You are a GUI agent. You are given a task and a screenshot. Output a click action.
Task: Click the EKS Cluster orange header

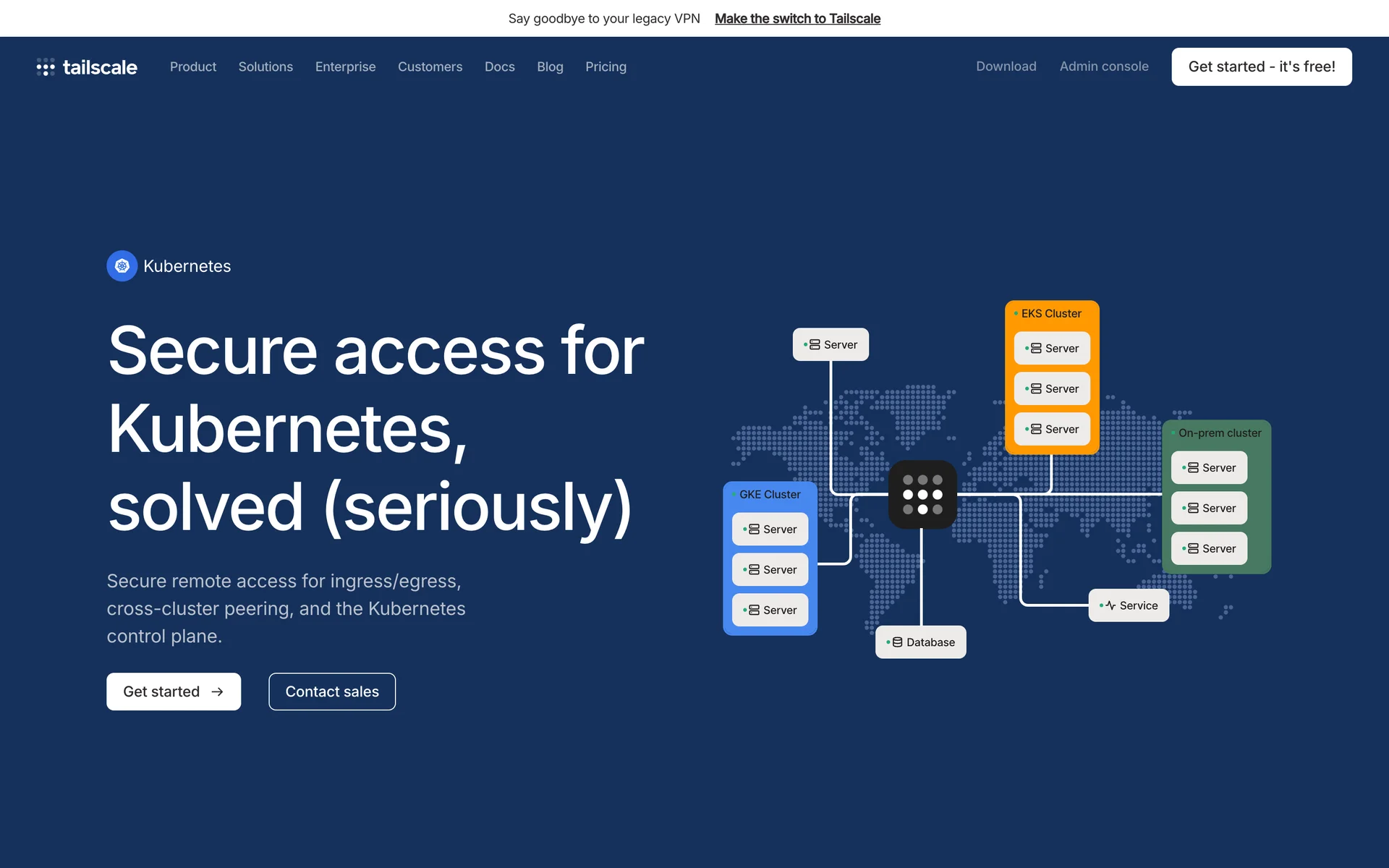tap(1051, 314)
